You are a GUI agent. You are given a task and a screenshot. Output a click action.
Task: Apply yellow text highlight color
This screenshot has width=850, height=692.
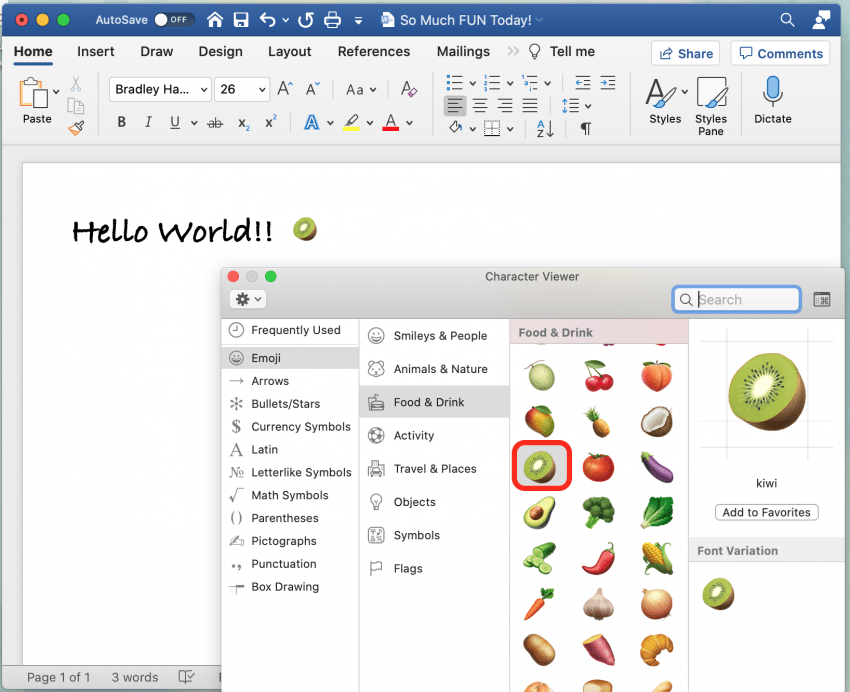pyautogui.click(x=351, y=122)
